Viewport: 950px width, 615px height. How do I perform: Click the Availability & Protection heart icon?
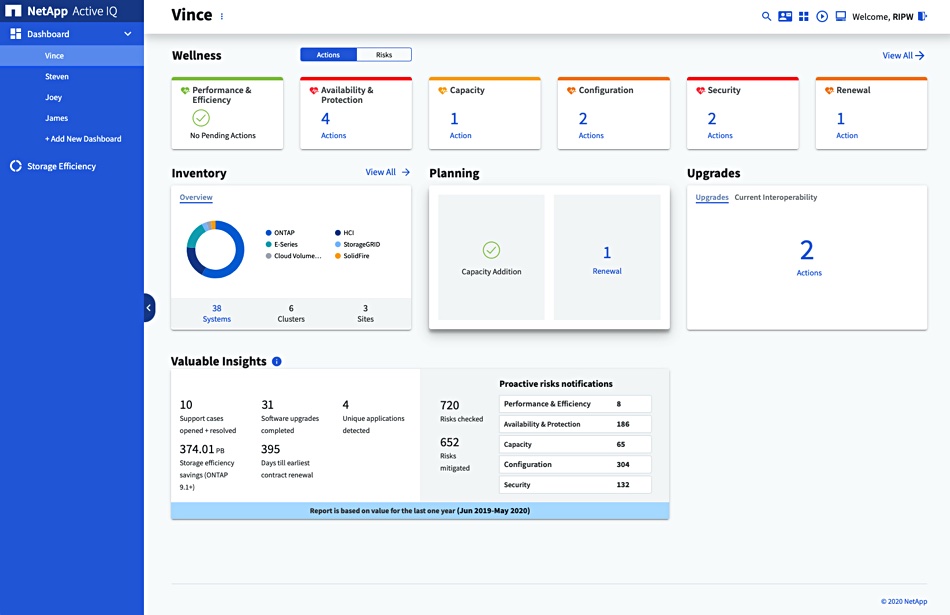(x=314, y=90)
